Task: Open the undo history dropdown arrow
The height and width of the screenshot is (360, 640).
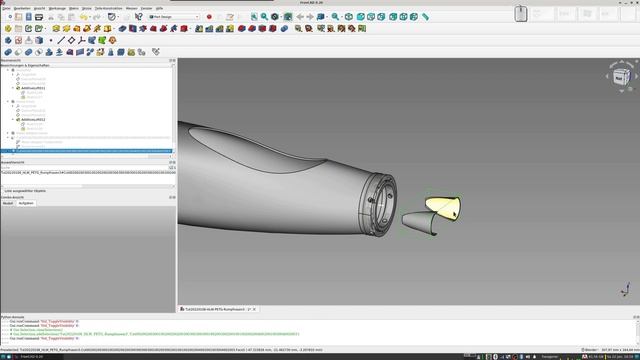Action: click(x=90, y=17)
